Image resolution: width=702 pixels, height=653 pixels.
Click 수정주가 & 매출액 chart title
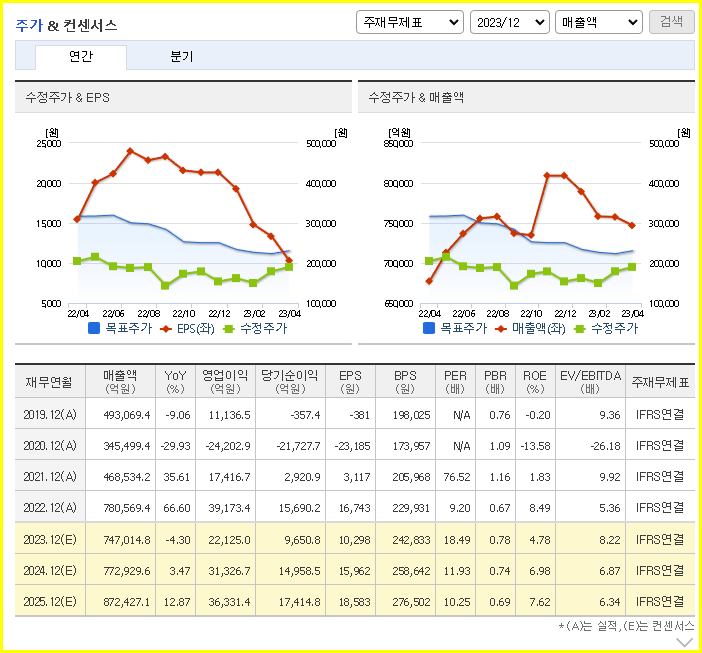pyautogui.click(x=416, y=97)
